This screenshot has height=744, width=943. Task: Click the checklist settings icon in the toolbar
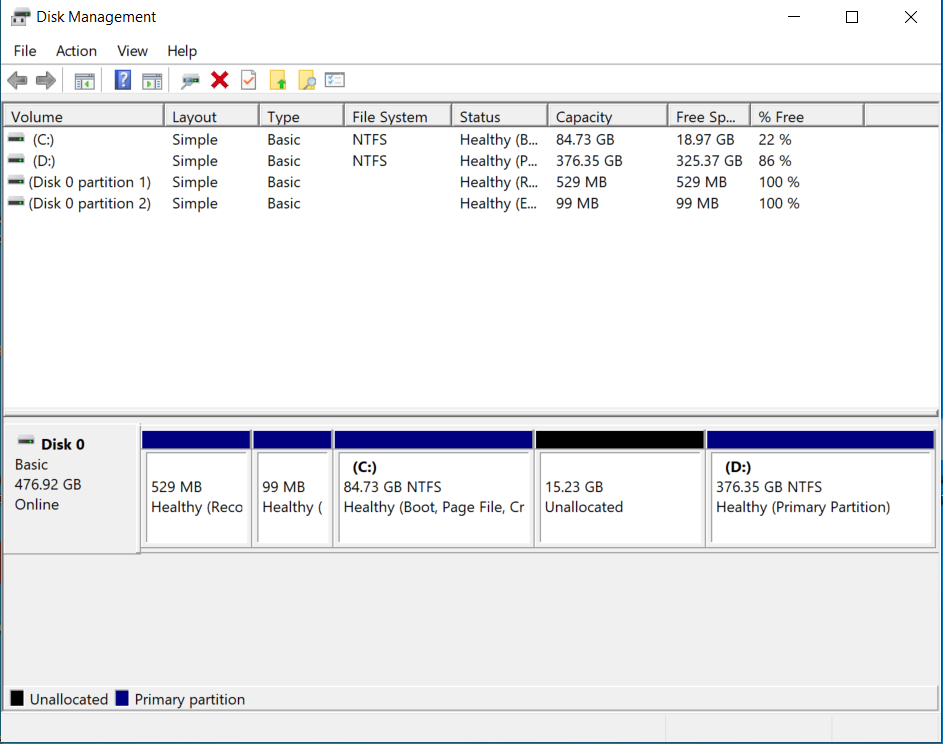click(x=335, y=80)
